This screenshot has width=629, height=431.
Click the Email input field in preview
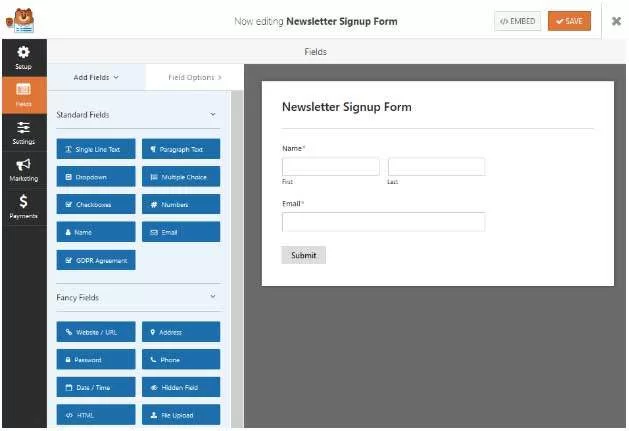383,222
